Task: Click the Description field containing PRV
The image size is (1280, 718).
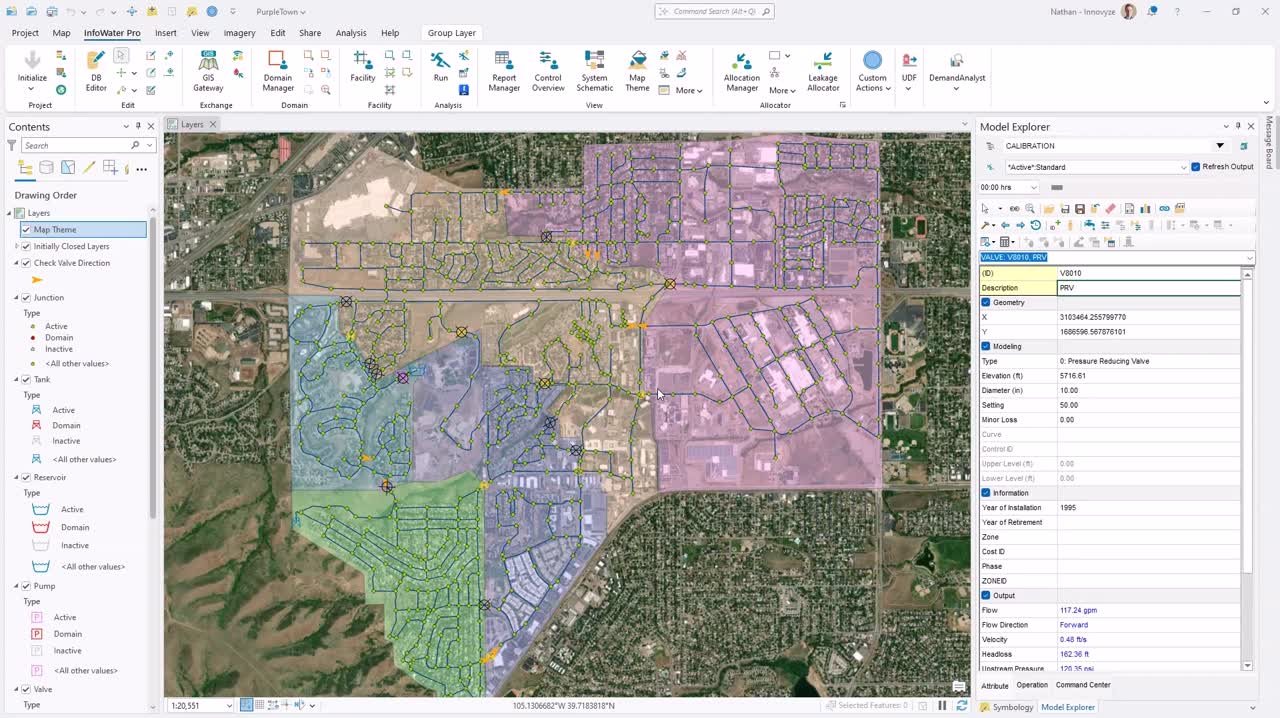Action: point(1148,288)
